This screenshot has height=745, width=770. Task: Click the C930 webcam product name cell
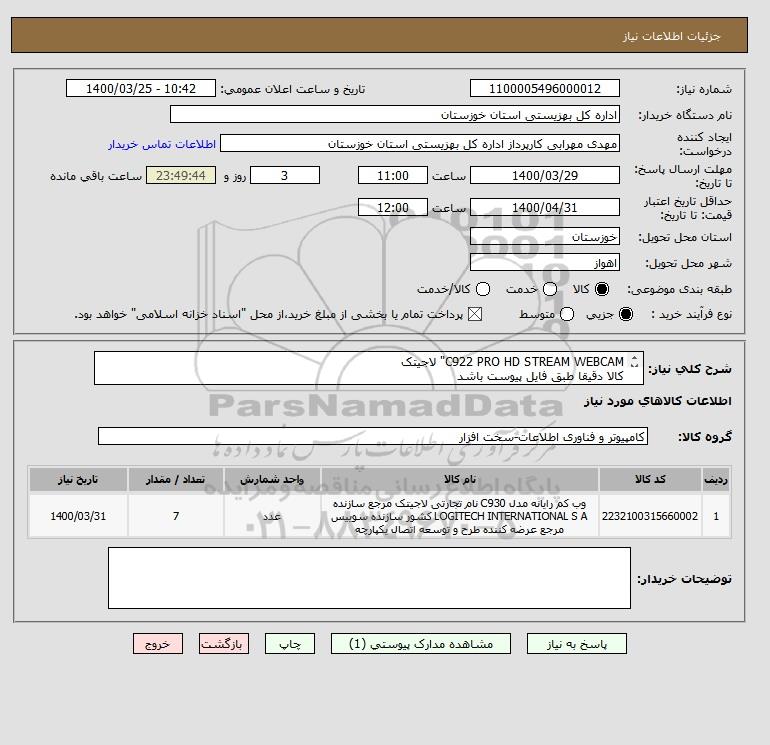460,516
